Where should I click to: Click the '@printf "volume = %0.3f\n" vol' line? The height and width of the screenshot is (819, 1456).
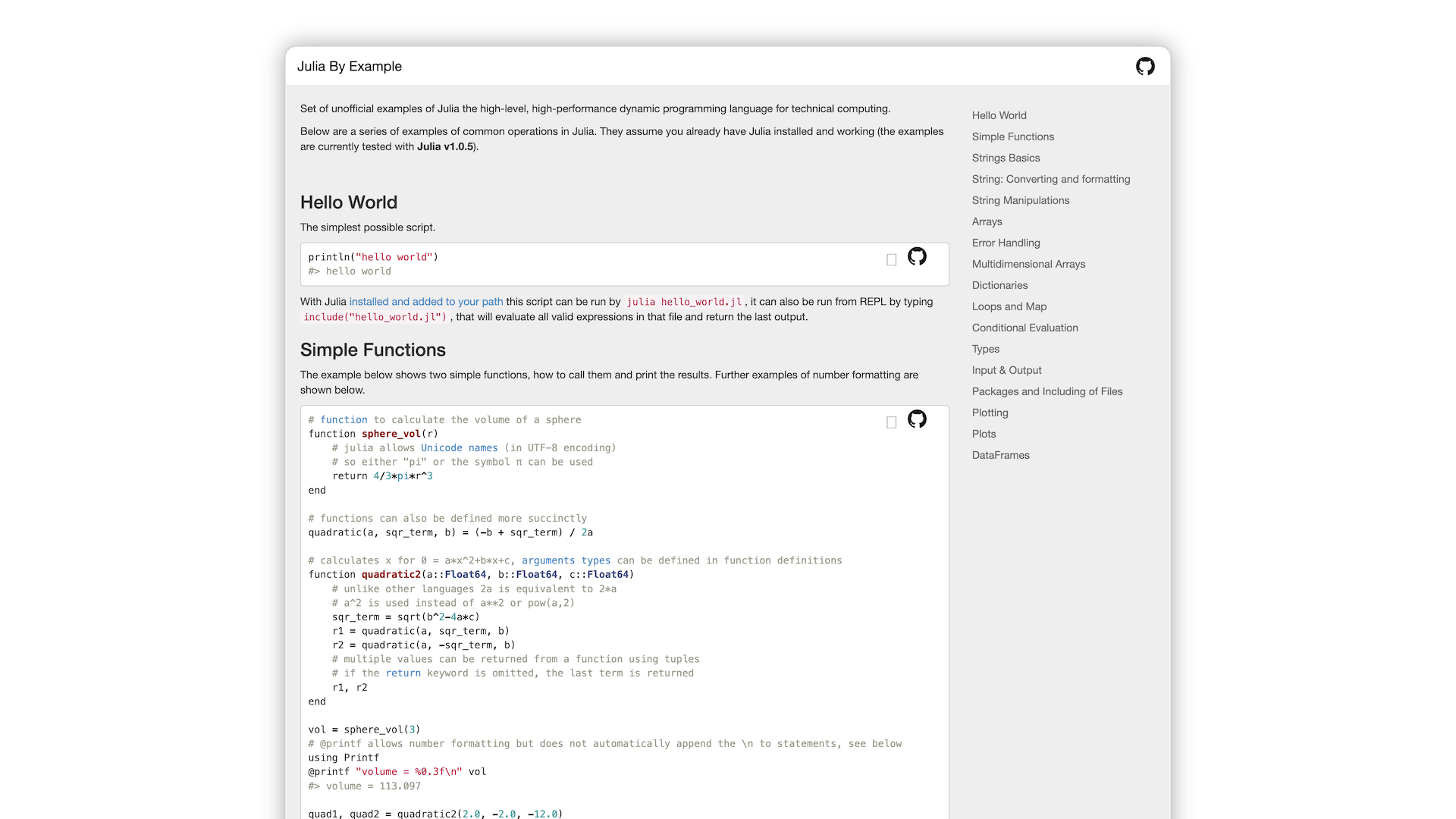(x=397, y=772)
